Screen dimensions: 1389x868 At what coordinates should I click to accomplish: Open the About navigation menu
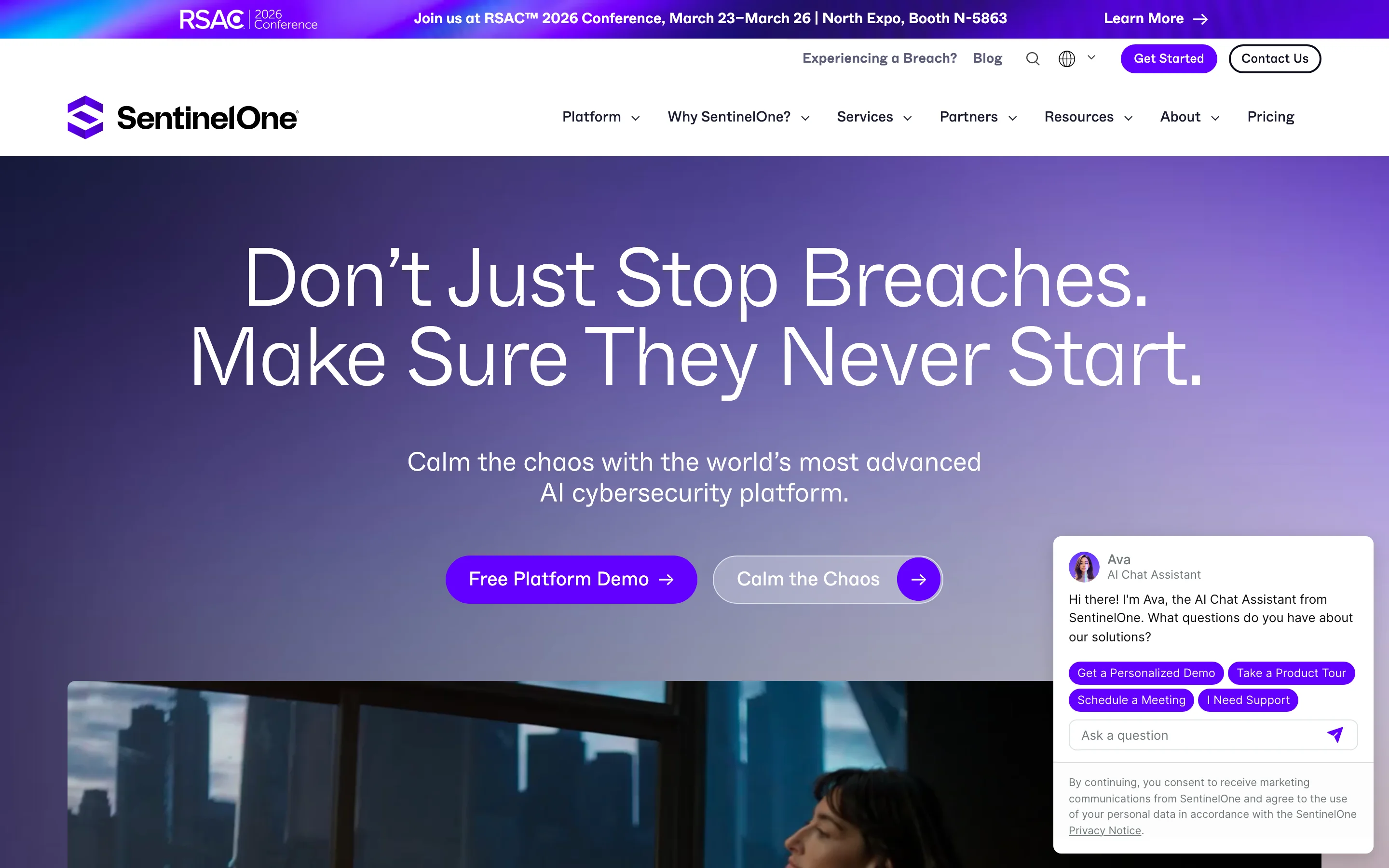coord(1190,117)
